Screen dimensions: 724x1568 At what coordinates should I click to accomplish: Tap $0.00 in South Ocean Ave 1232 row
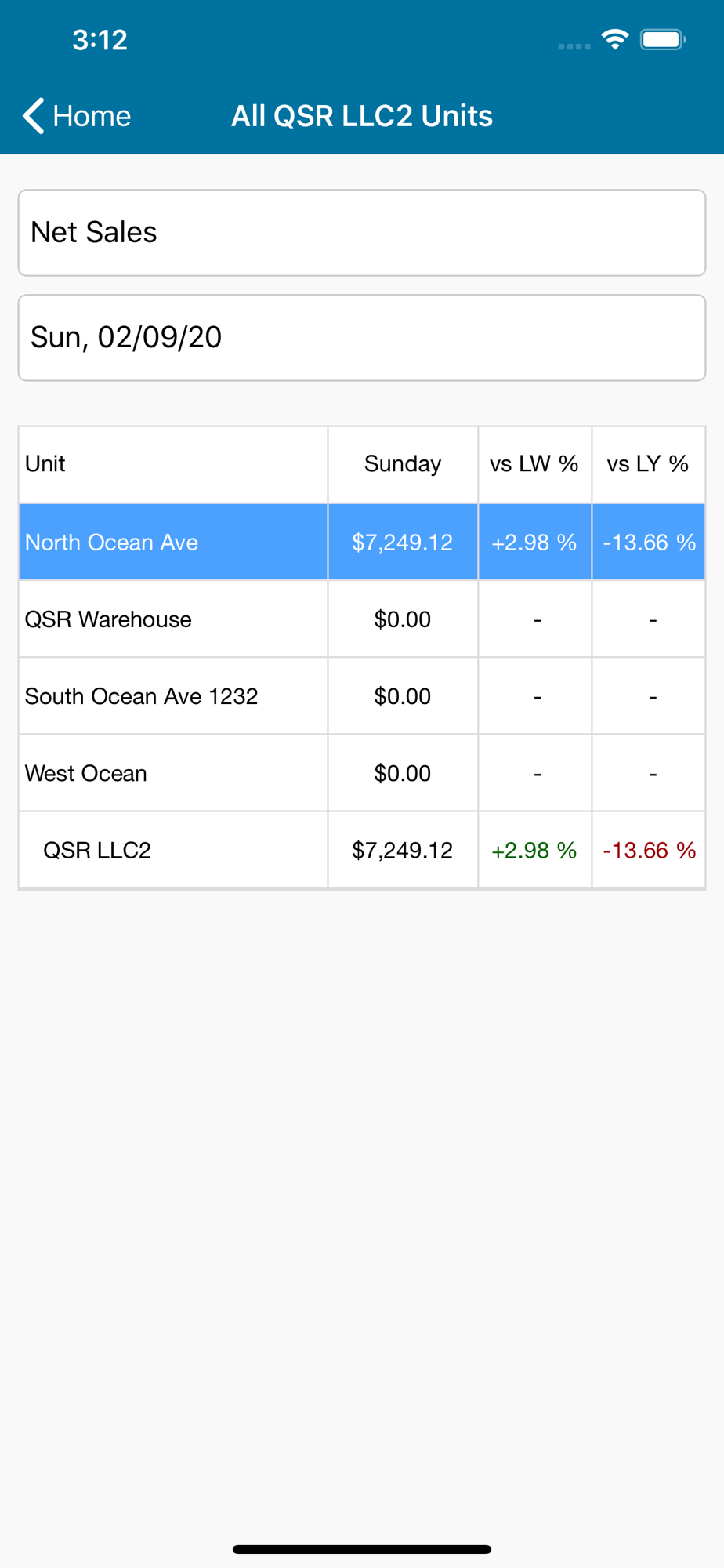[403, 696]
